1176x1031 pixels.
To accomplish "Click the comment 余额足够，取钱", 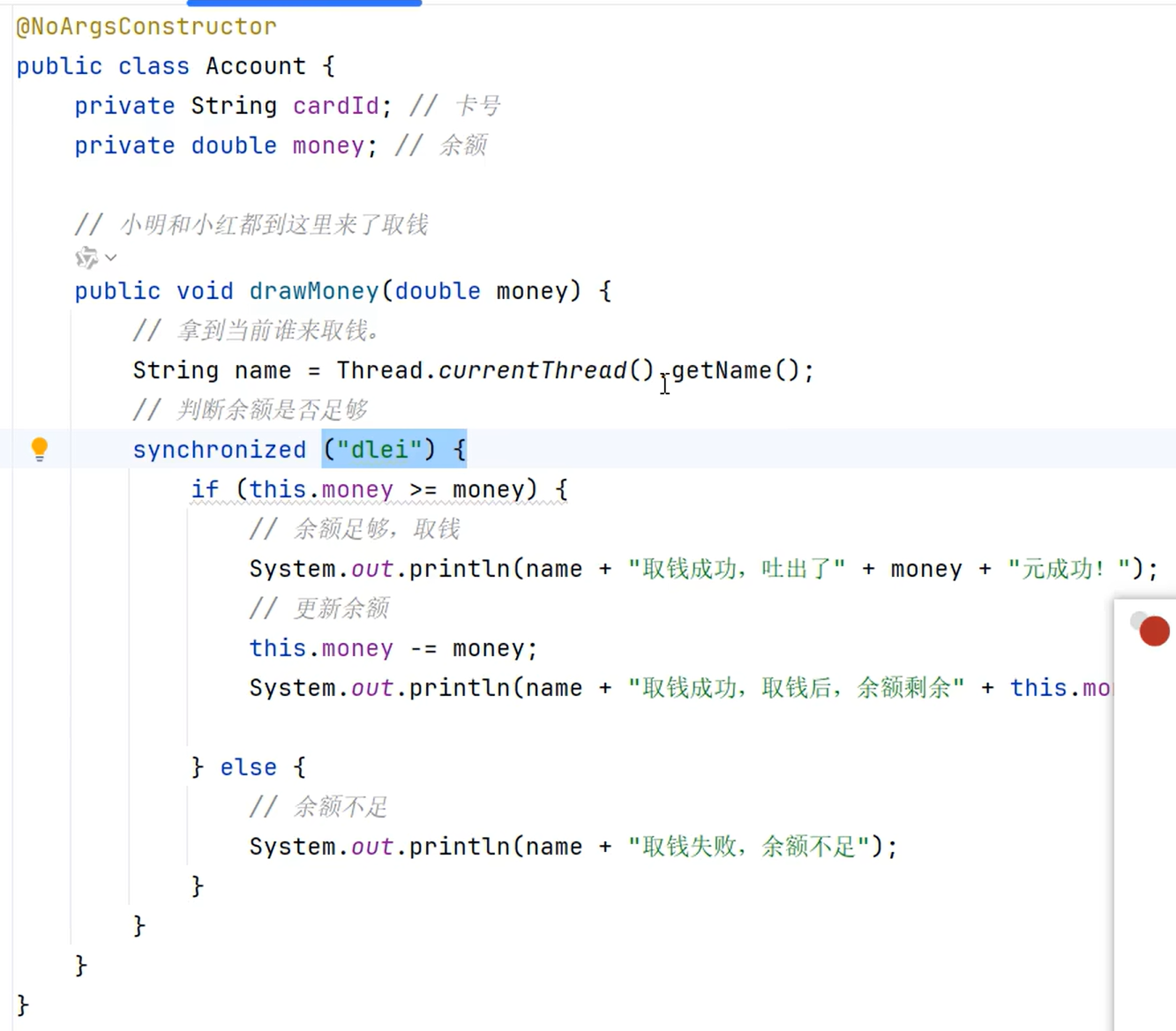I will [x=355, y=529].
